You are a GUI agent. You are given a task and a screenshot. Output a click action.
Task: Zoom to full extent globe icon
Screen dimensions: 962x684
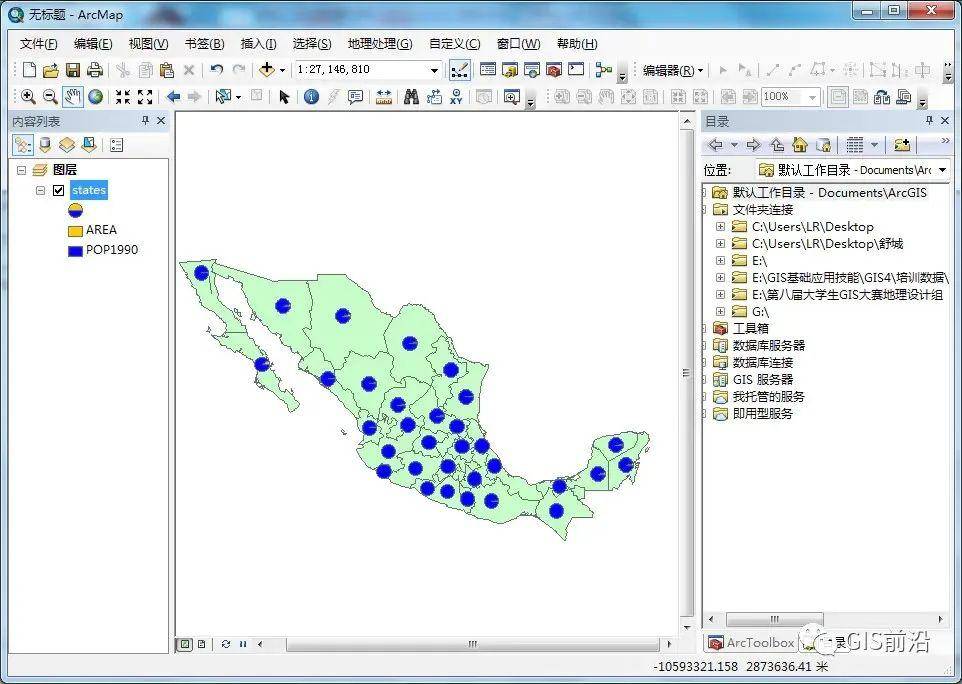click(95, 97)
